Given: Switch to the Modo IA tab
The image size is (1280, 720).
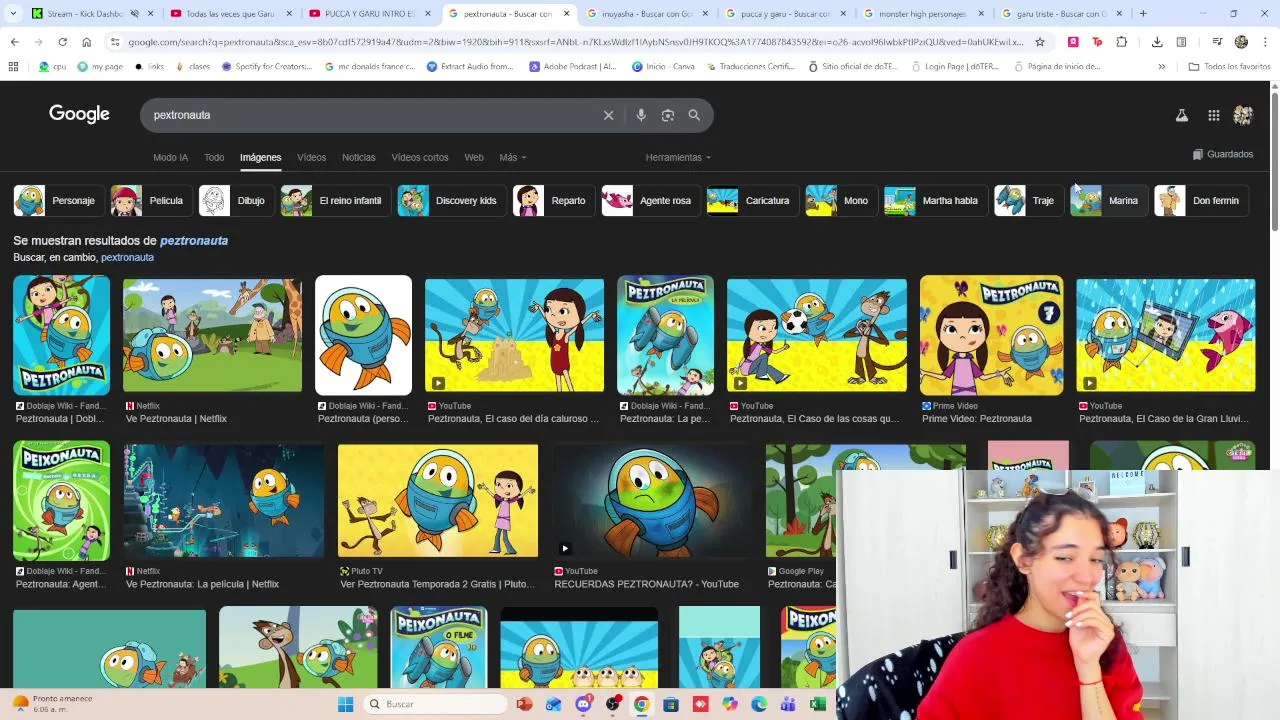Looking at the screenshot, I should (170, 157).
